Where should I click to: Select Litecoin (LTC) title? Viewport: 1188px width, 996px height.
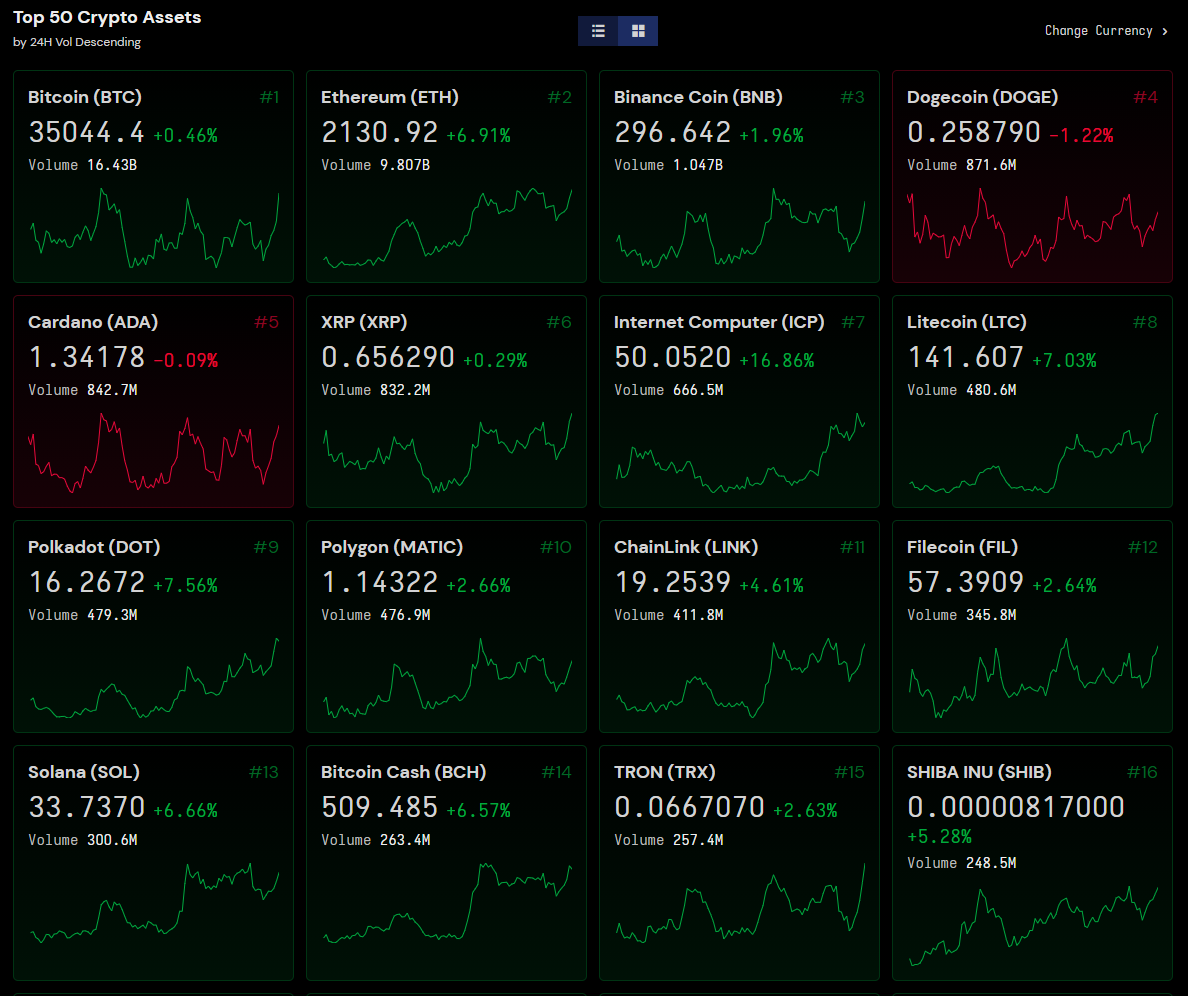(966, 322)
